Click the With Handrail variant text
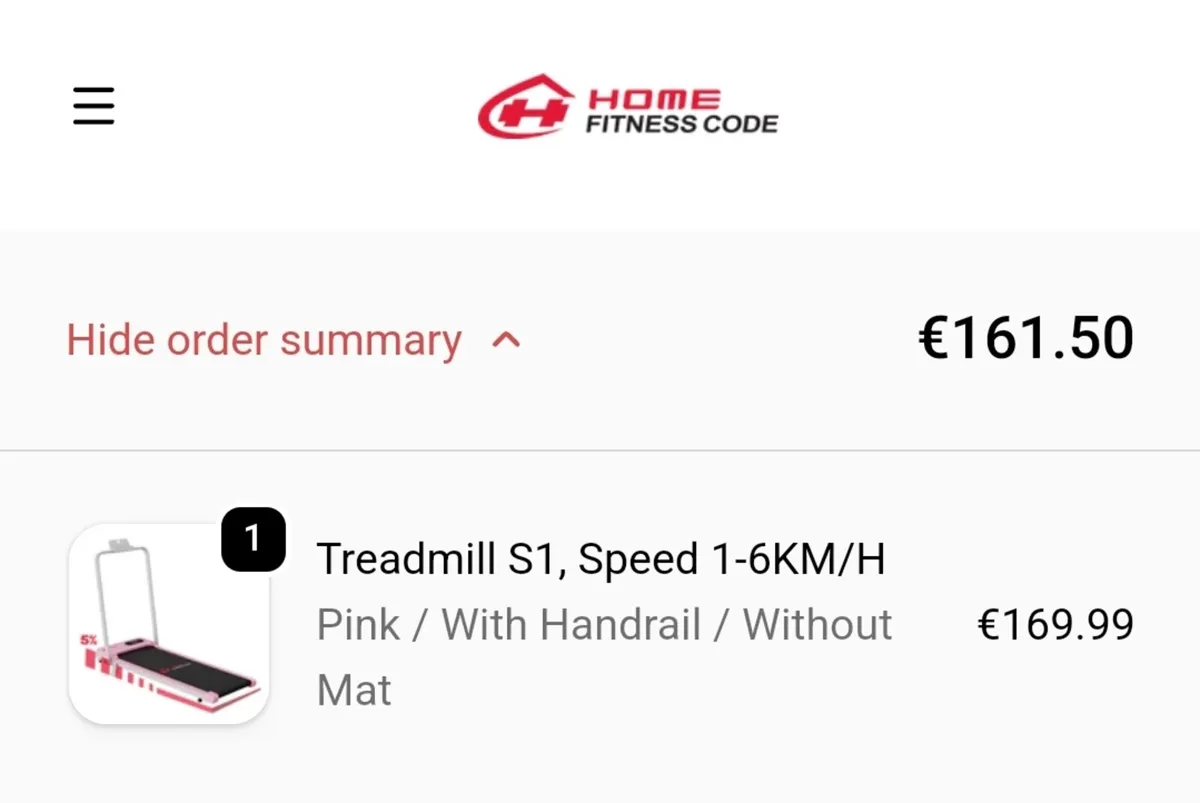This screenshot has width=1200, height=803. click(x=570, y=626)
